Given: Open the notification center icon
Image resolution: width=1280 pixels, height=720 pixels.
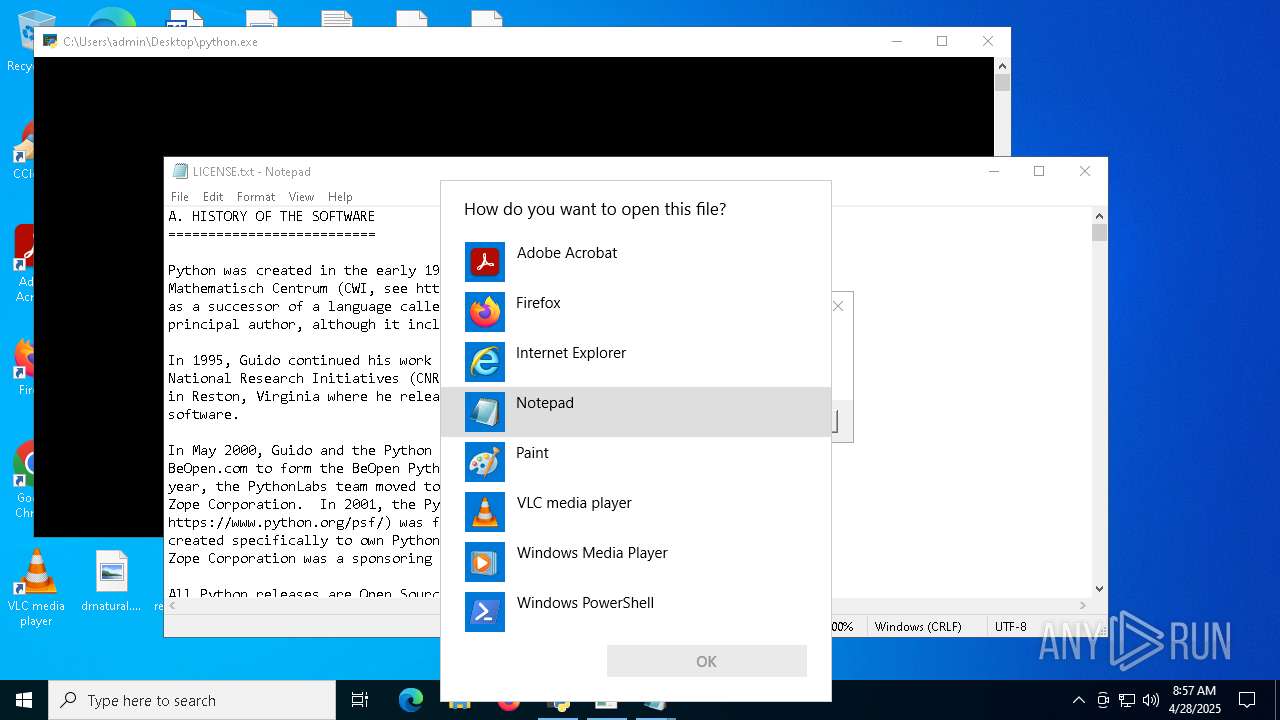Looking at the screenshot, I should pyautogui.click(x=1247, y=700).
